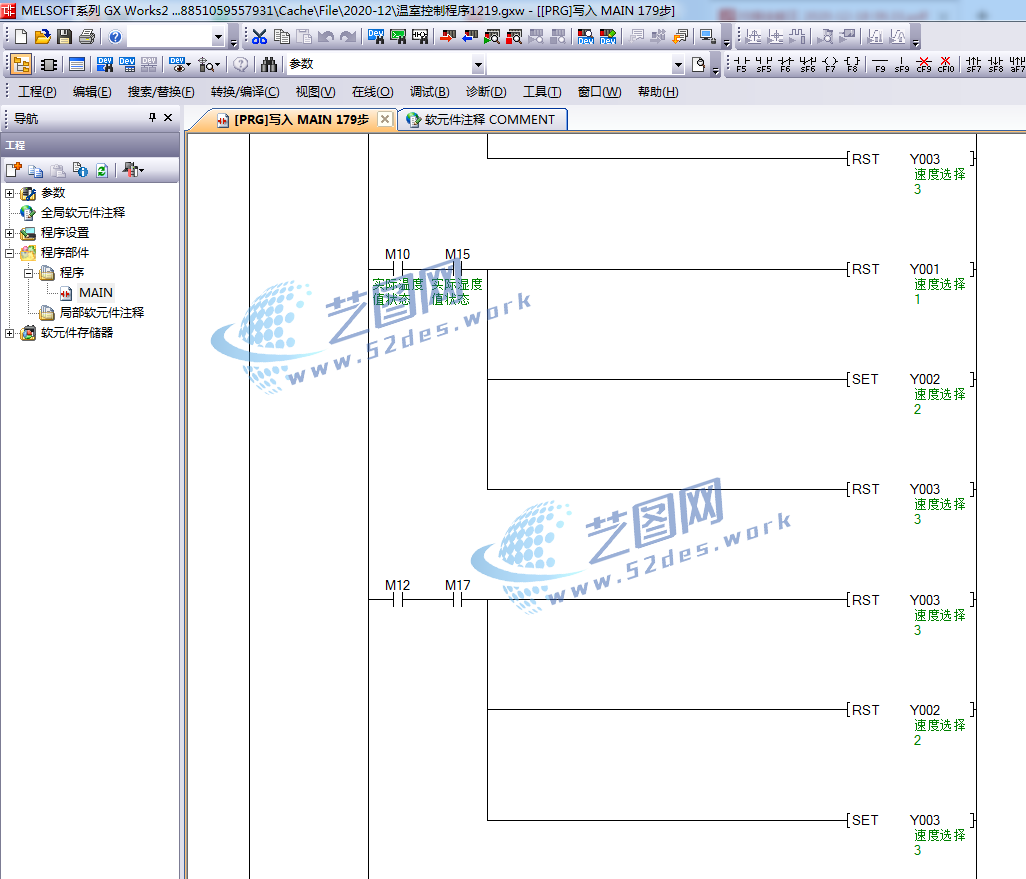Open a project with the folder icon
The height and width of the screenshot is (879, 1026).
[43, 37]
